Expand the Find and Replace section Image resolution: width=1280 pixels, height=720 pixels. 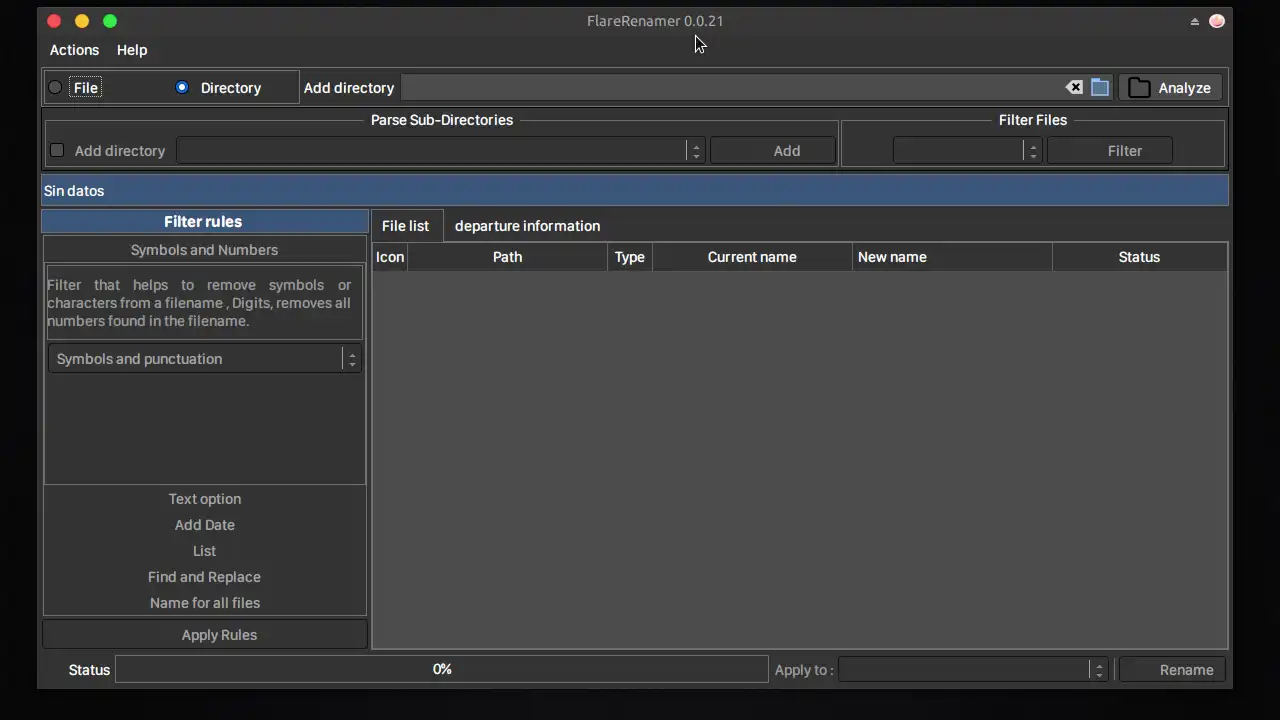coord(205,577)
